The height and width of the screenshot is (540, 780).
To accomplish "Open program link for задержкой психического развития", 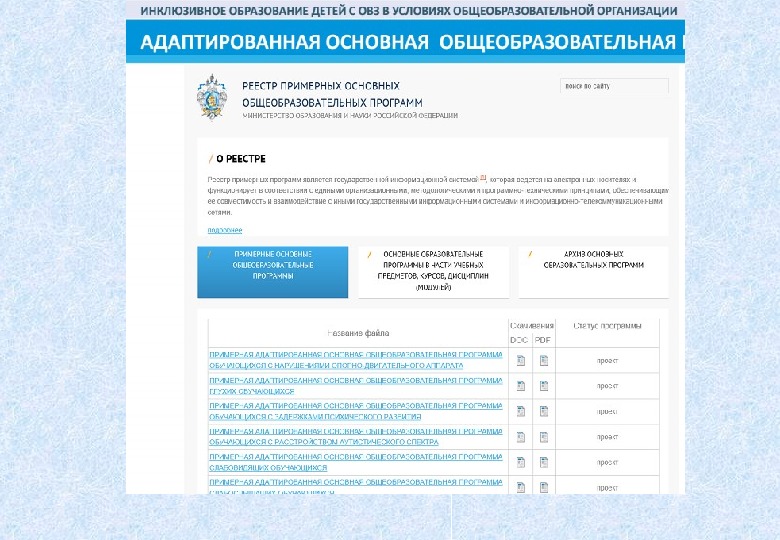I will point(356,411).
